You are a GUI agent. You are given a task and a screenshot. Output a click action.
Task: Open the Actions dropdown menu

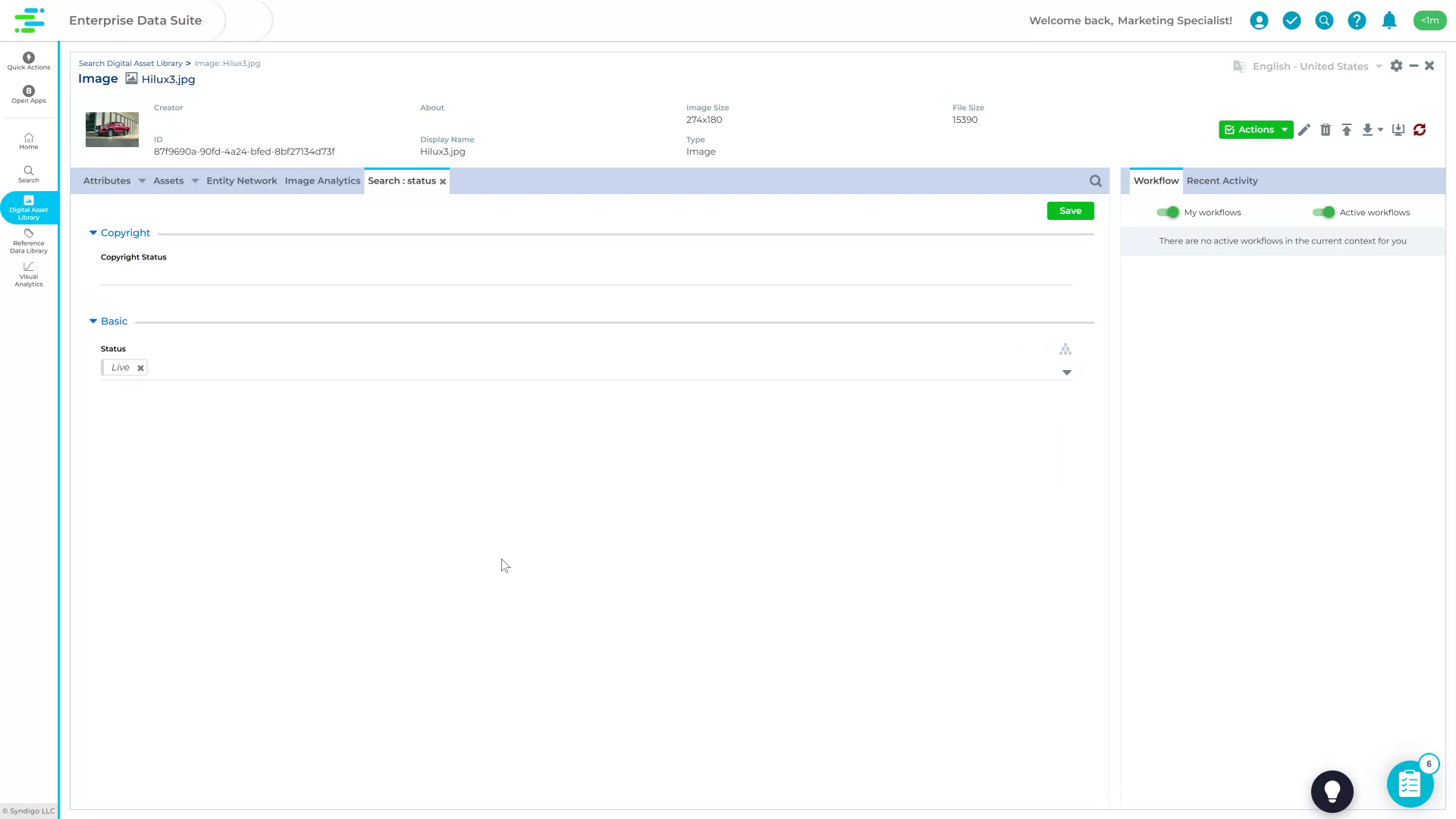pyautogui.click(x=1256, y=130)
